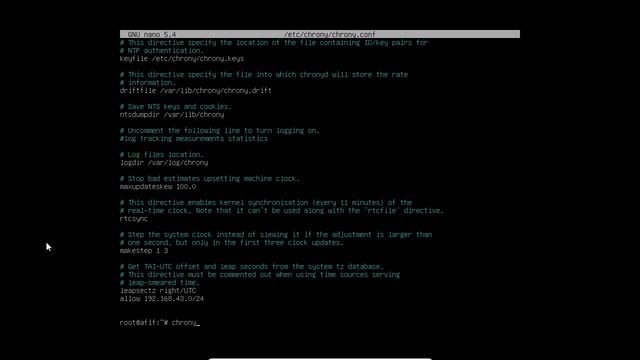640x360 pixels.
Task: Click the '# information.' comment line
Action: click(x=147, y=83)
